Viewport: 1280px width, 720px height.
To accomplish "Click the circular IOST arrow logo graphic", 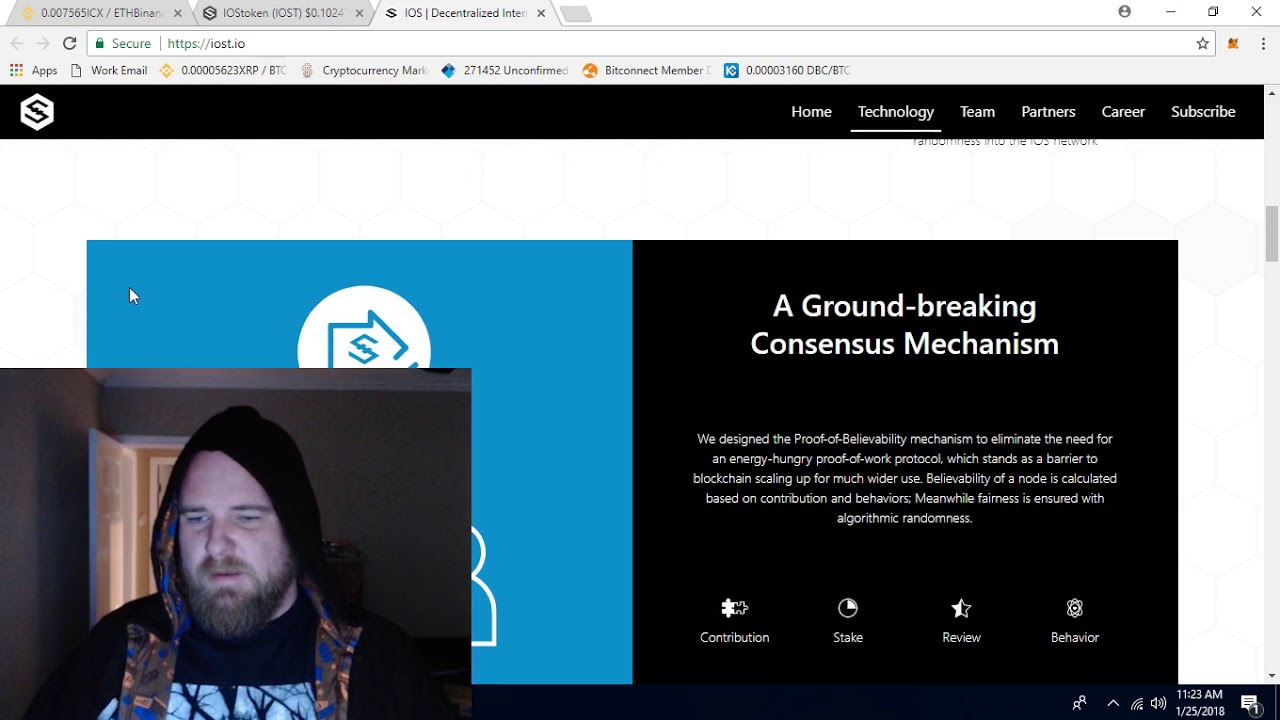I will [x=364, y=328].
